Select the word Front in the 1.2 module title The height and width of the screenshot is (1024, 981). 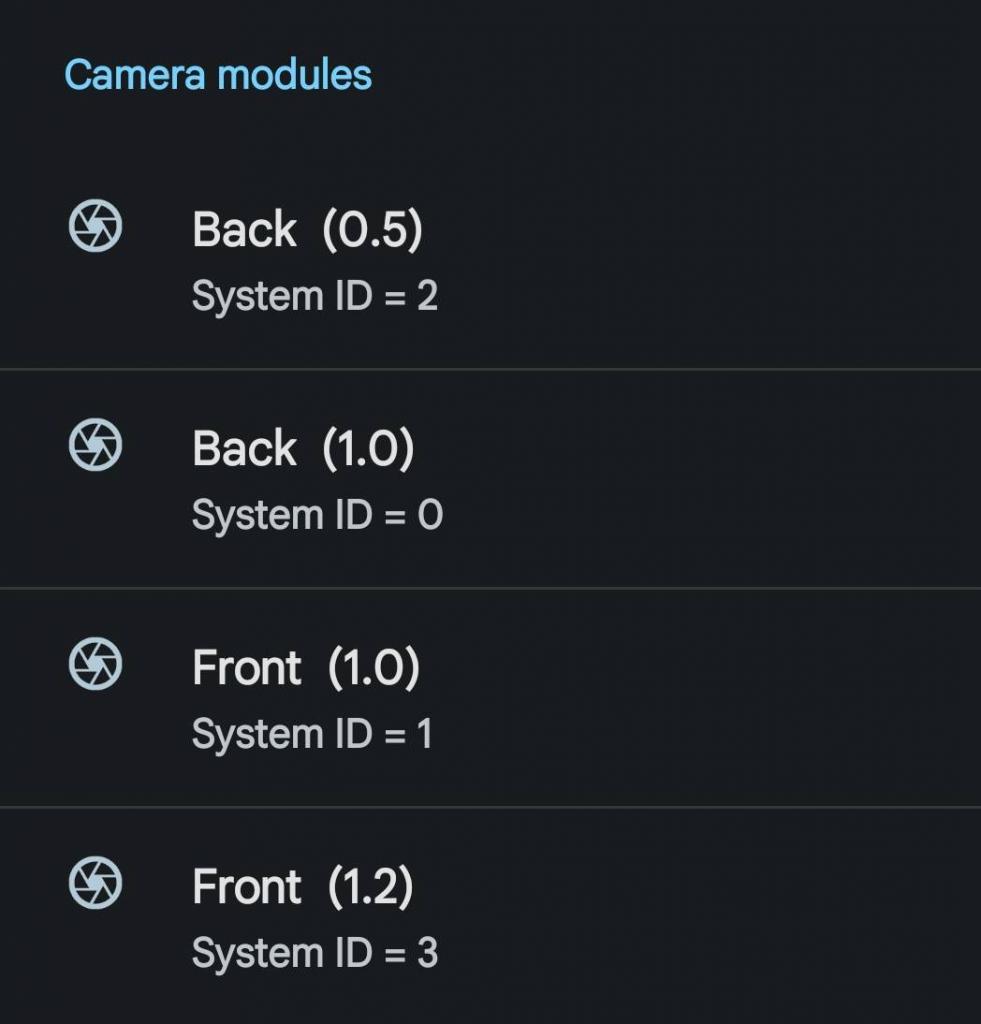tap(246, 887)
